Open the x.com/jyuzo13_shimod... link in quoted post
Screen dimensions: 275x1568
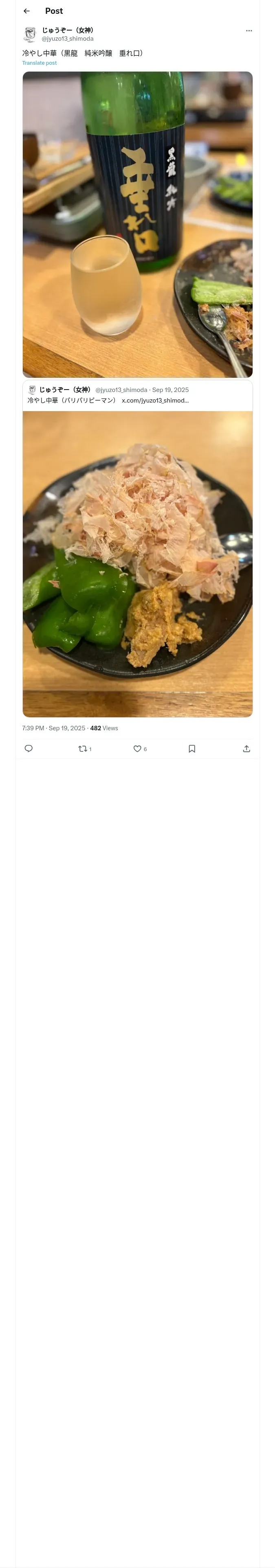coord(155,401)
